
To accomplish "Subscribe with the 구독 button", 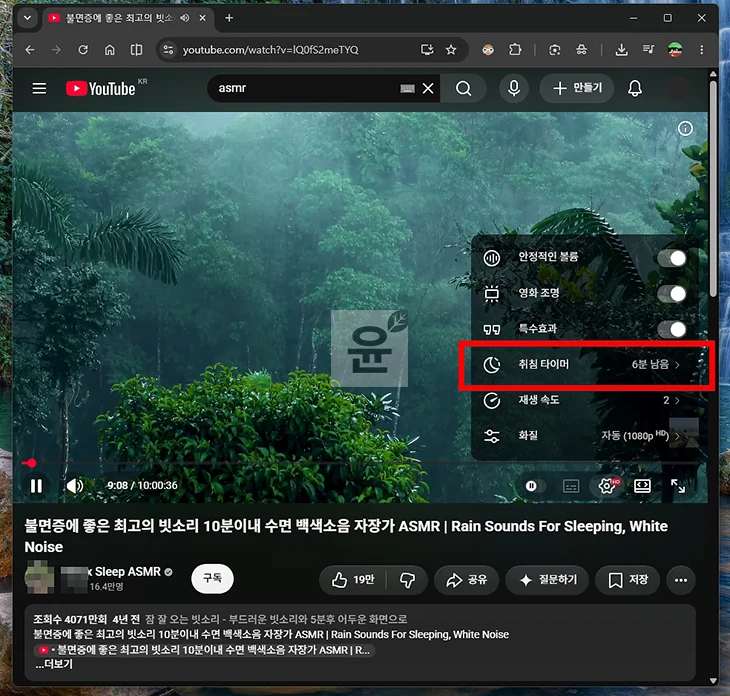I will [212, 579].
